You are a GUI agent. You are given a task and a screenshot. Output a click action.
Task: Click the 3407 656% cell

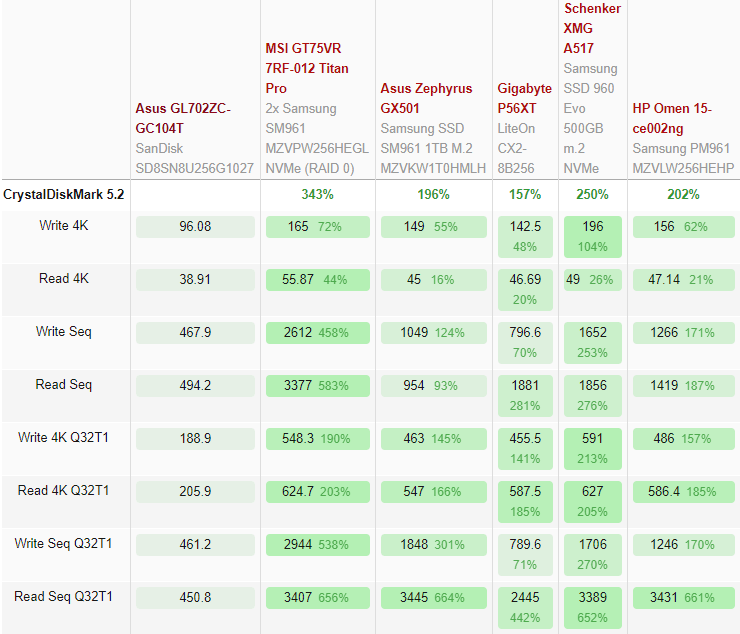click(x=318, y=597)
